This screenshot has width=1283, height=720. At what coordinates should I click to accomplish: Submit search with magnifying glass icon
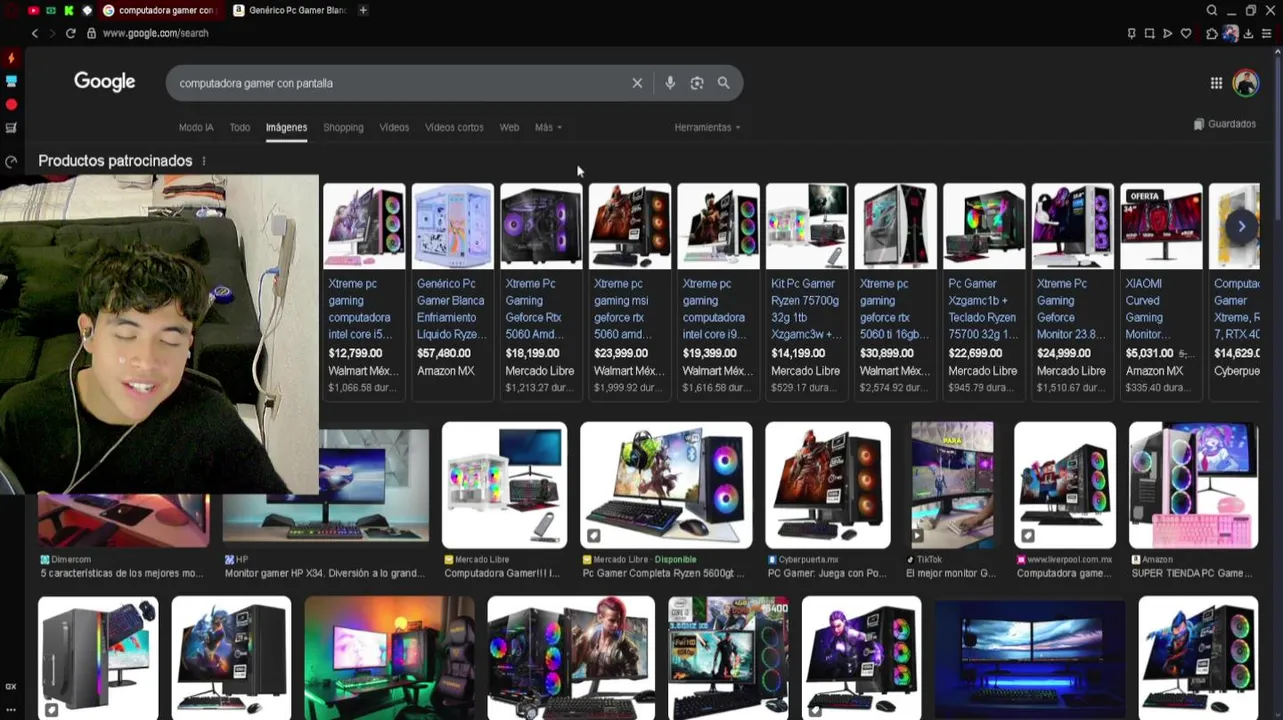(724, 83)
